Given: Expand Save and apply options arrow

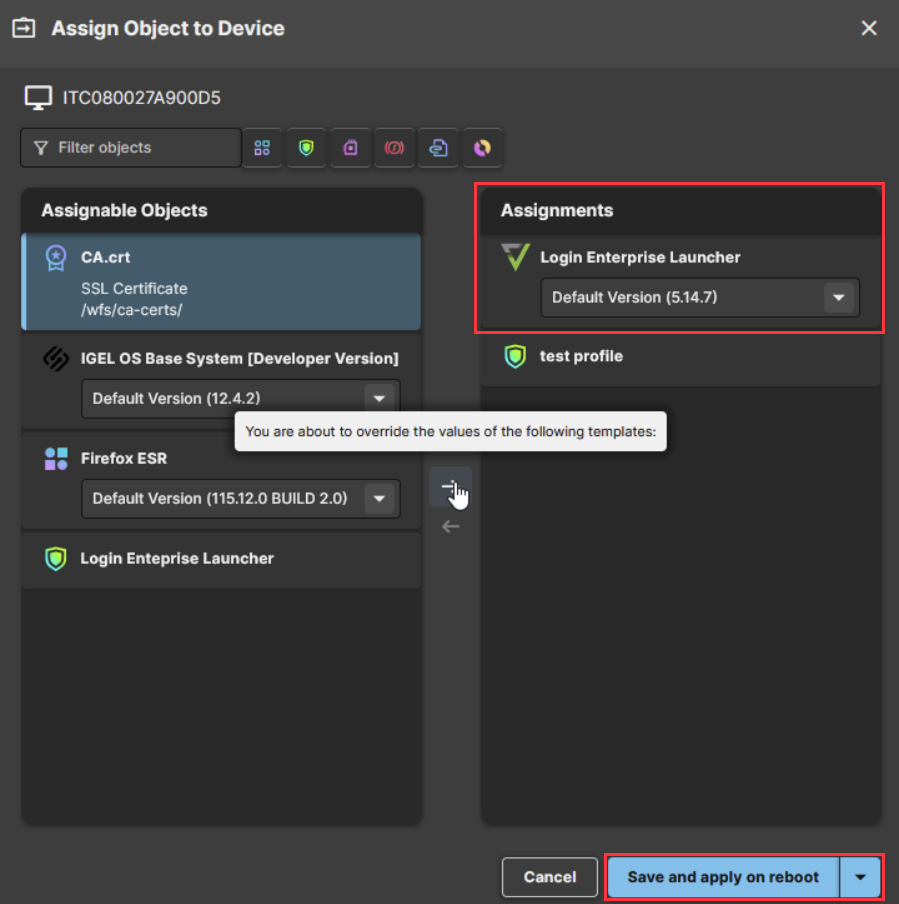Looking at the screenshot, I should [860, 877].
